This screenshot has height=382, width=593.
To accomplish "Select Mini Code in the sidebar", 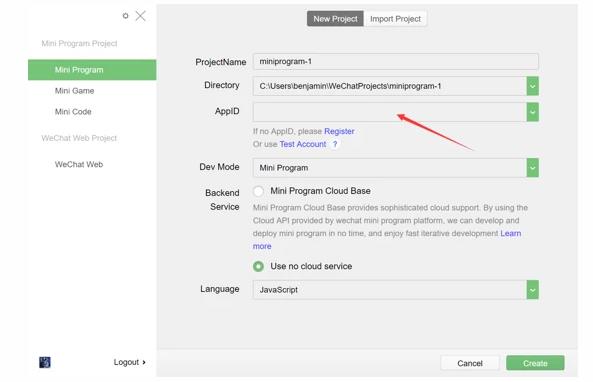I will pyautogui.click(x=73, y=112).
